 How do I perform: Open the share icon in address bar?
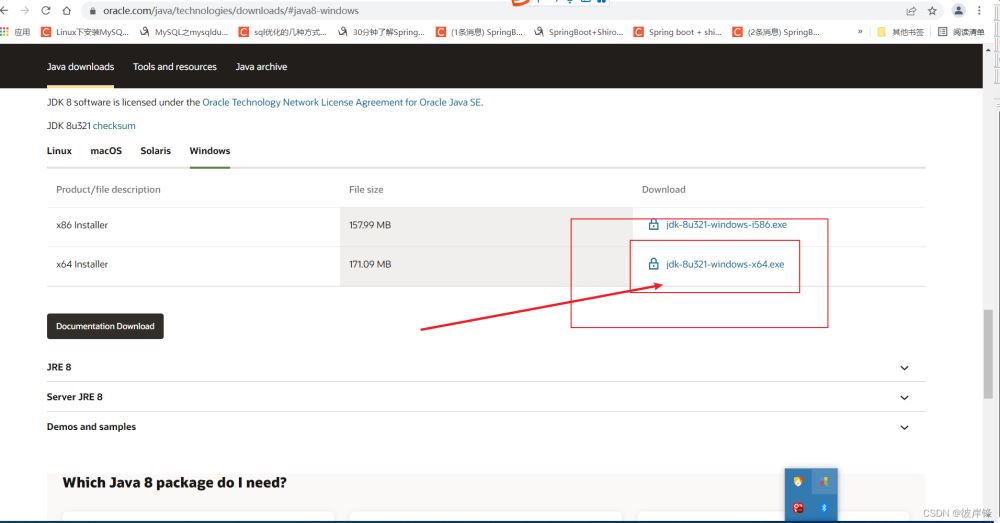pyautogui.click(x=911, y=11)
